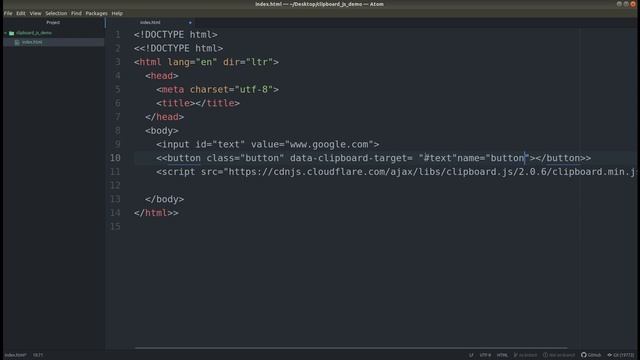Collapse the clipboard_js_demo folder arrow

pos(6,33)
